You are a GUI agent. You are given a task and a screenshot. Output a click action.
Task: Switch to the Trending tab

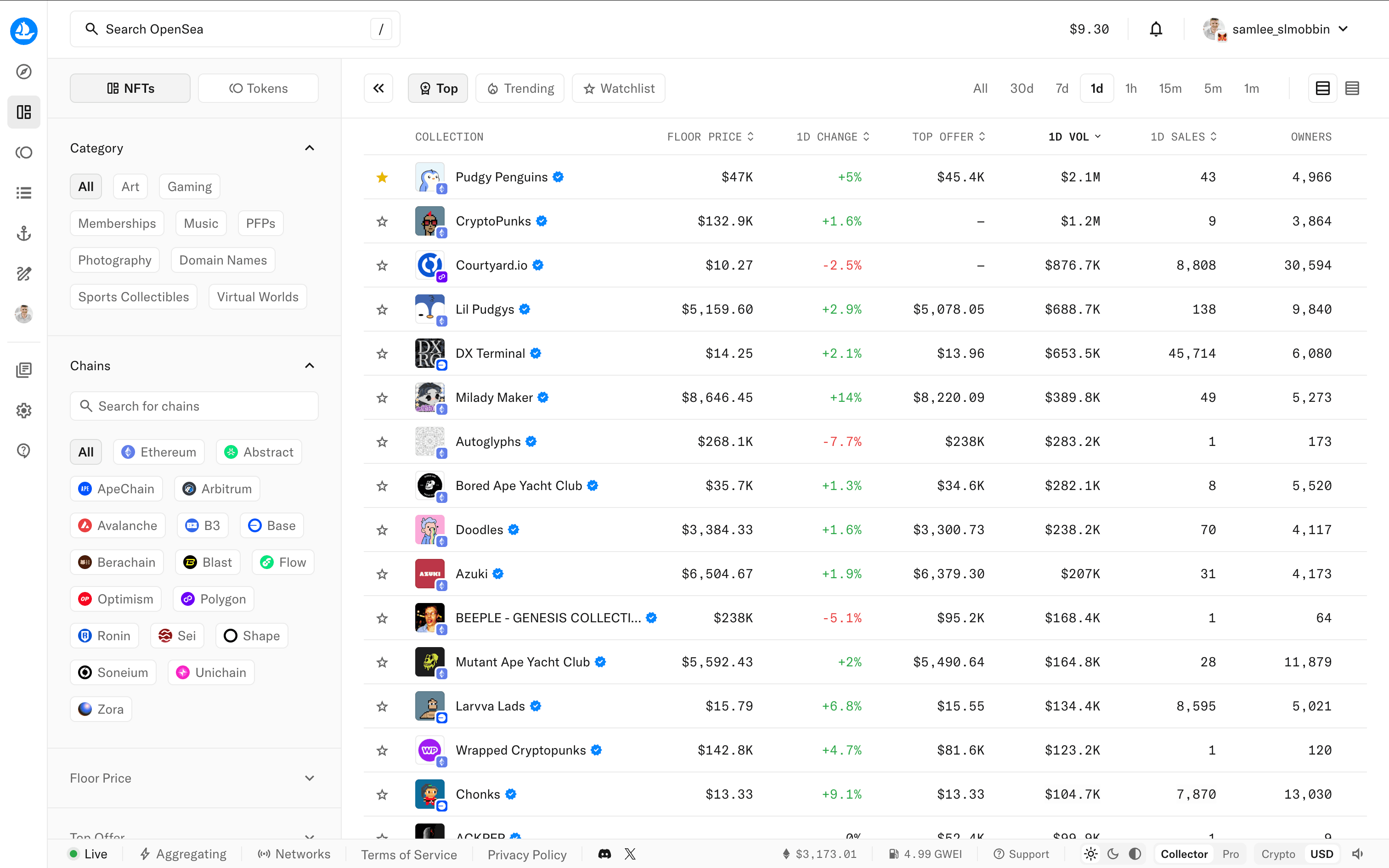[520, 88]
